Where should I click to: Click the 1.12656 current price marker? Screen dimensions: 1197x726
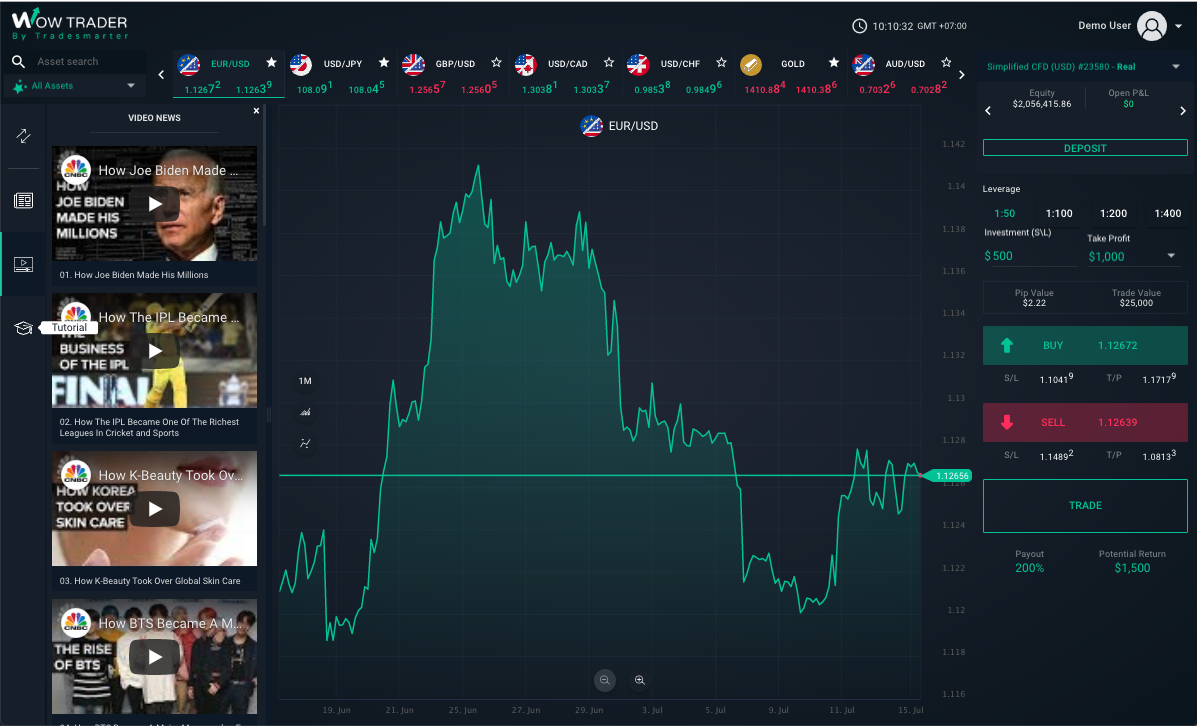coord(947,476)
